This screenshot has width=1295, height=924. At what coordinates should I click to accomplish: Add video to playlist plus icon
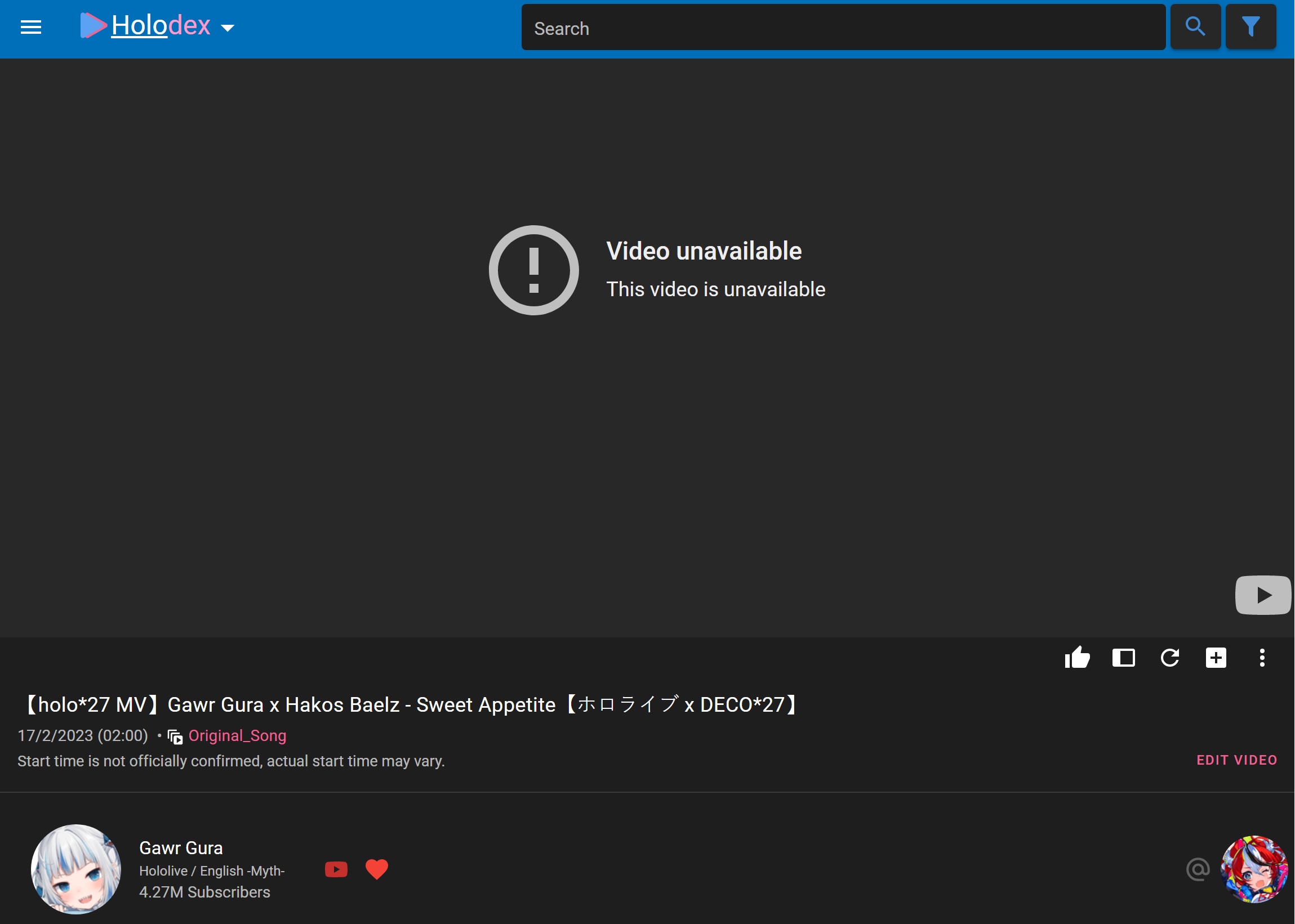click(x=1216, y=658)
